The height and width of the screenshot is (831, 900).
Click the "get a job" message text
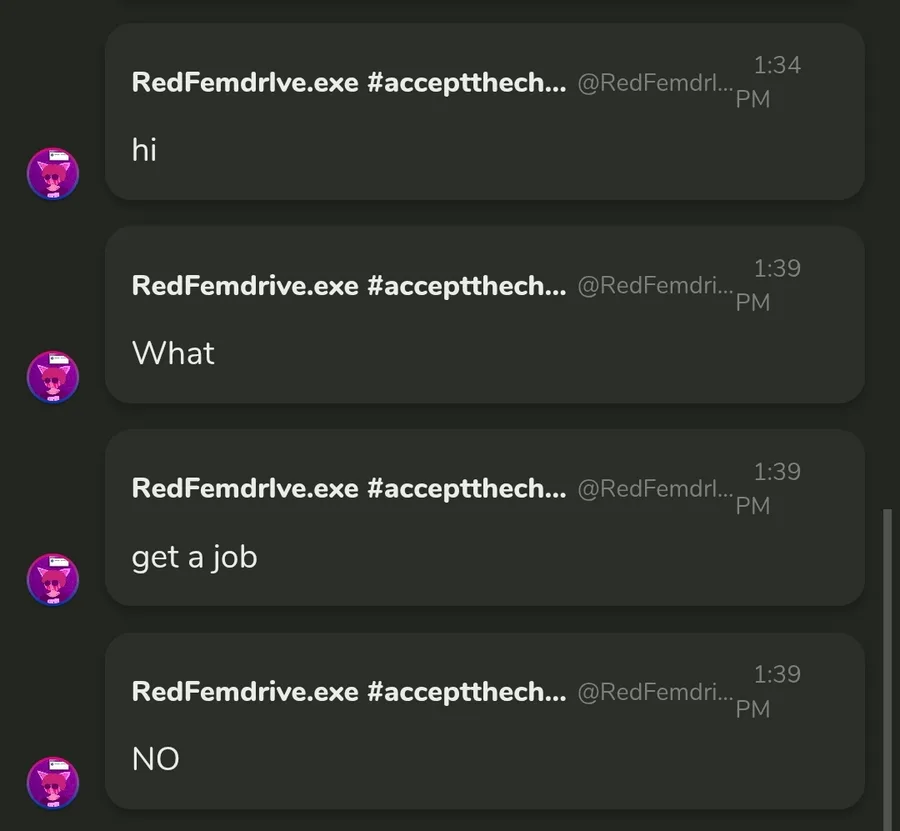(x=195, y=557)
